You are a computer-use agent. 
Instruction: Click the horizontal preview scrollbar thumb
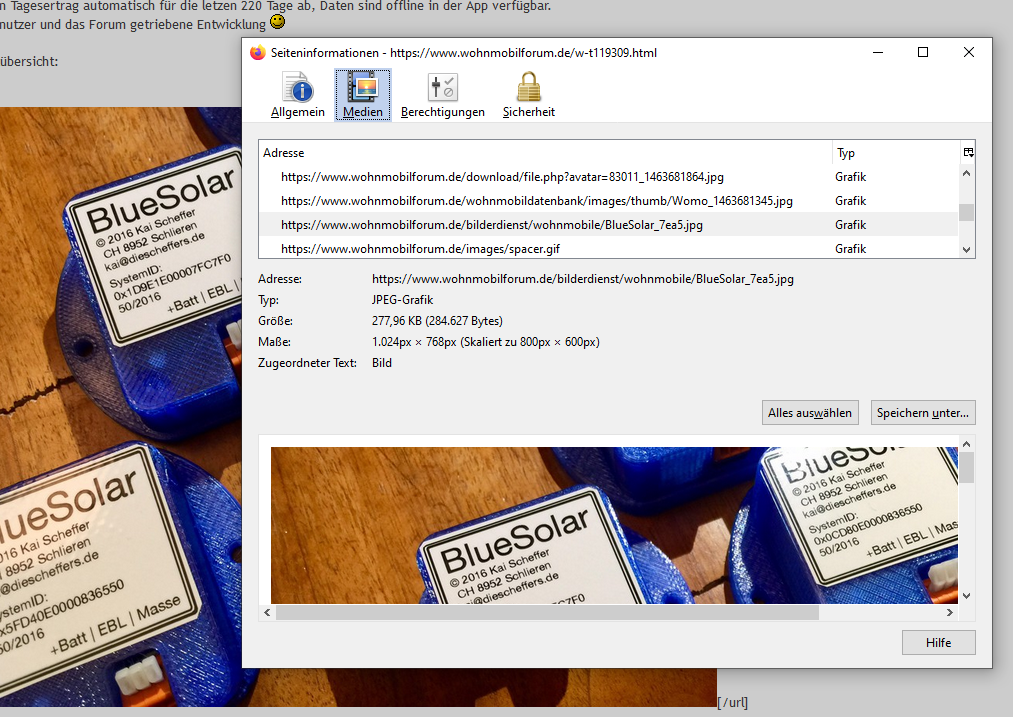click(547, 612)
